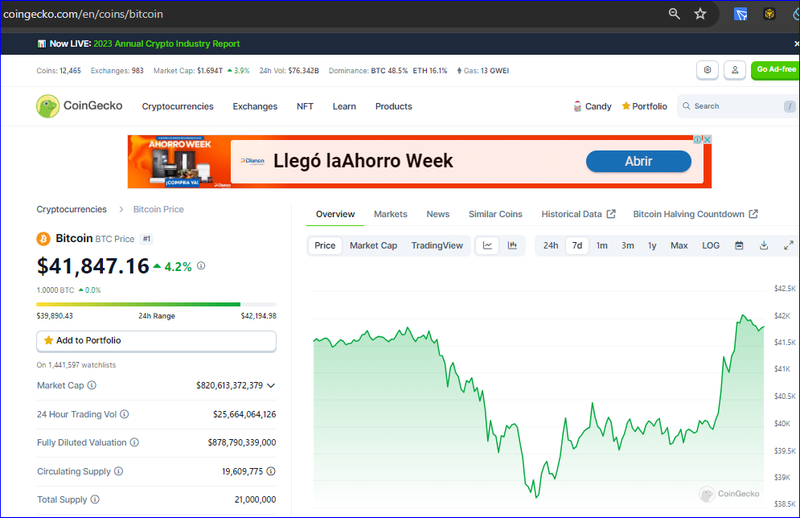Switch to the Markets tab
Screen dimensions: 800x518
pos(390,214)
